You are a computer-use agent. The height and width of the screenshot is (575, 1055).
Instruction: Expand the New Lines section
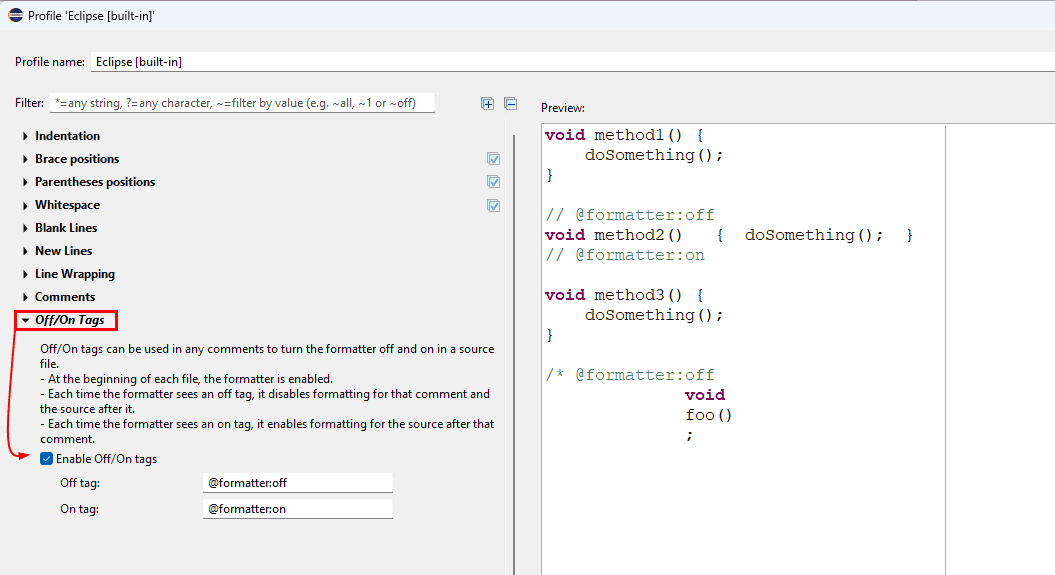(25, 251)
